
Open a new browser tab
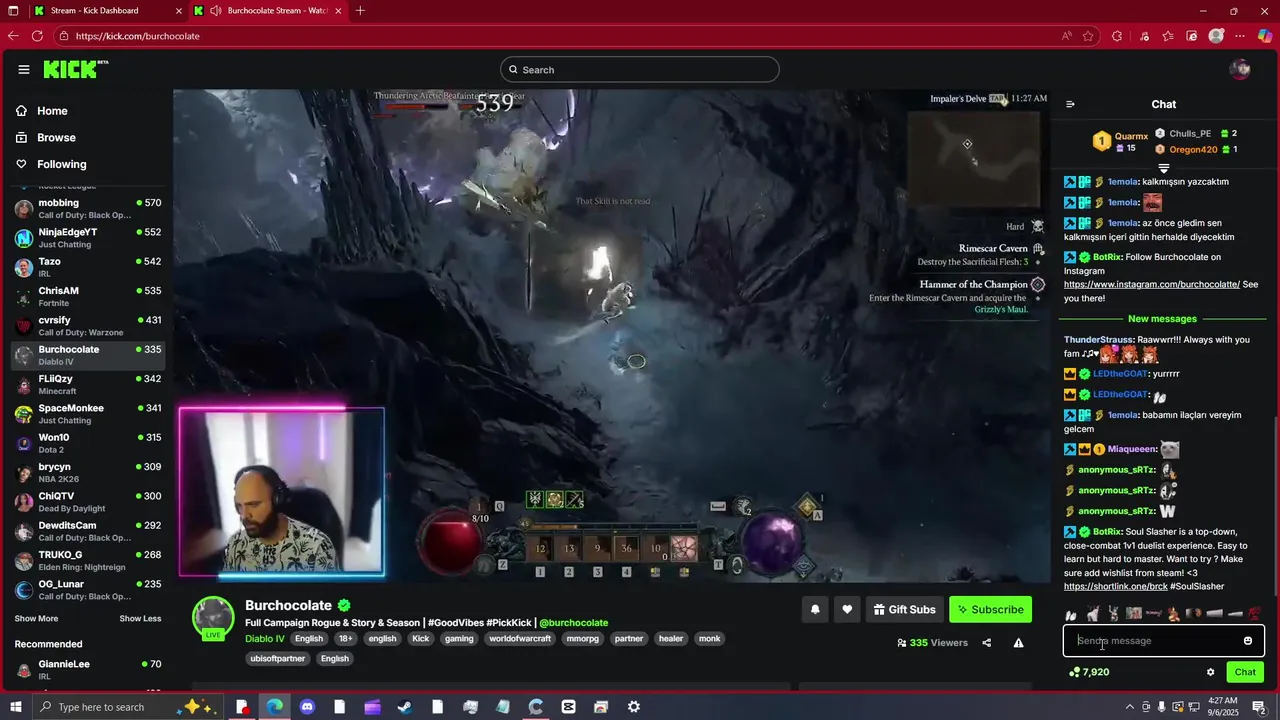tap(360, 11)
